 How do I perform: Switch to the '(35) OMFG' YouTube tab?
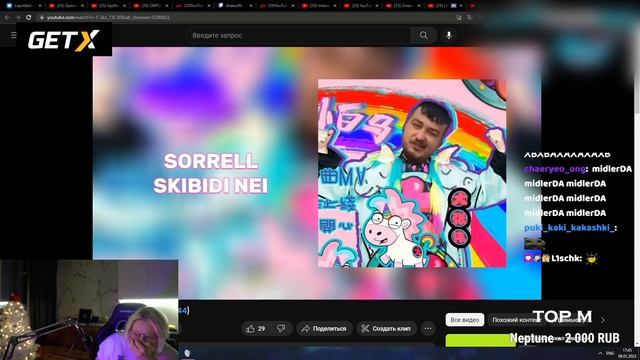tap(150, 6)
